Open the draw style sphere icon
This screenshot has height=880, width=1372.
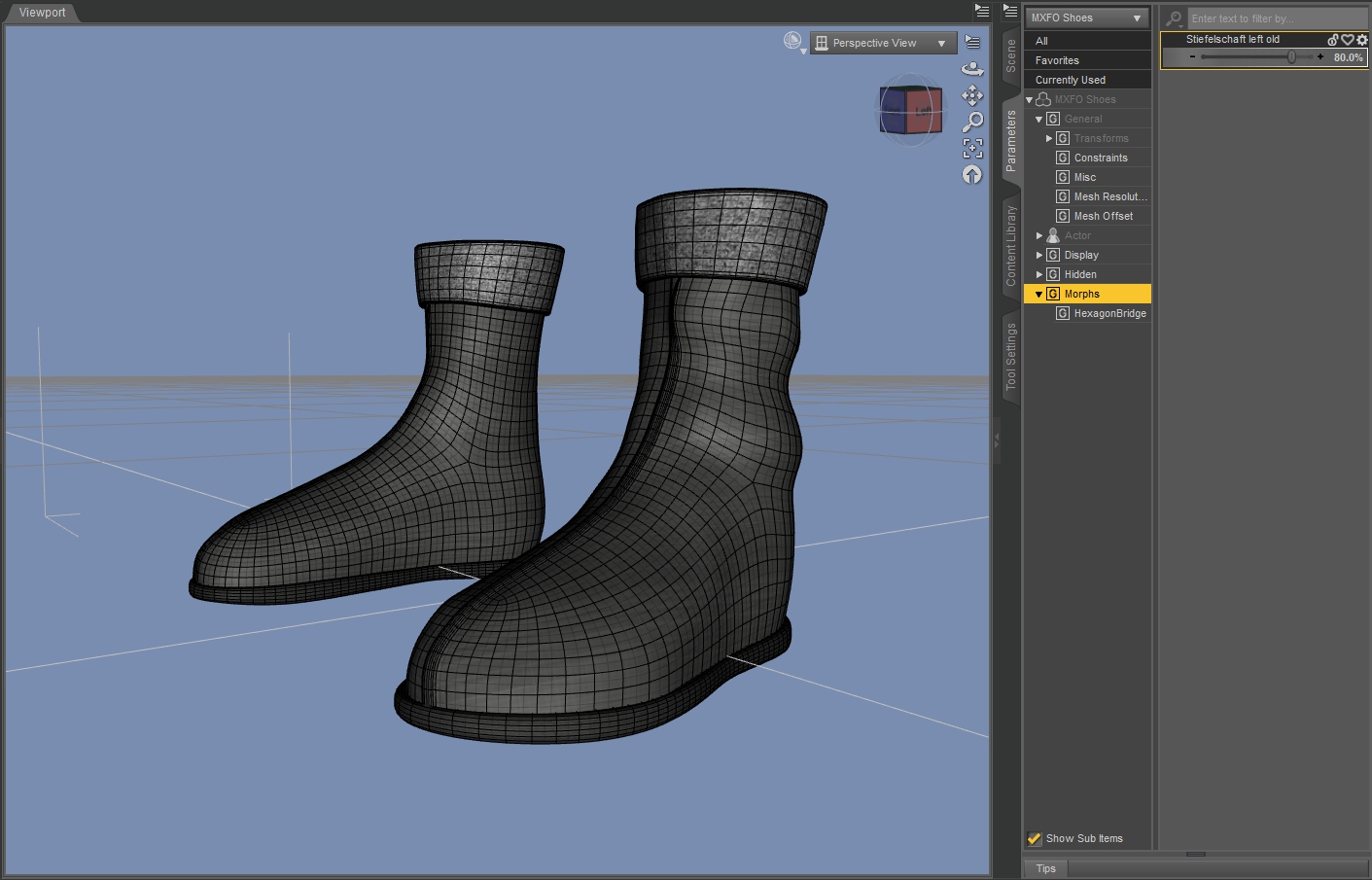click(793, 41)
